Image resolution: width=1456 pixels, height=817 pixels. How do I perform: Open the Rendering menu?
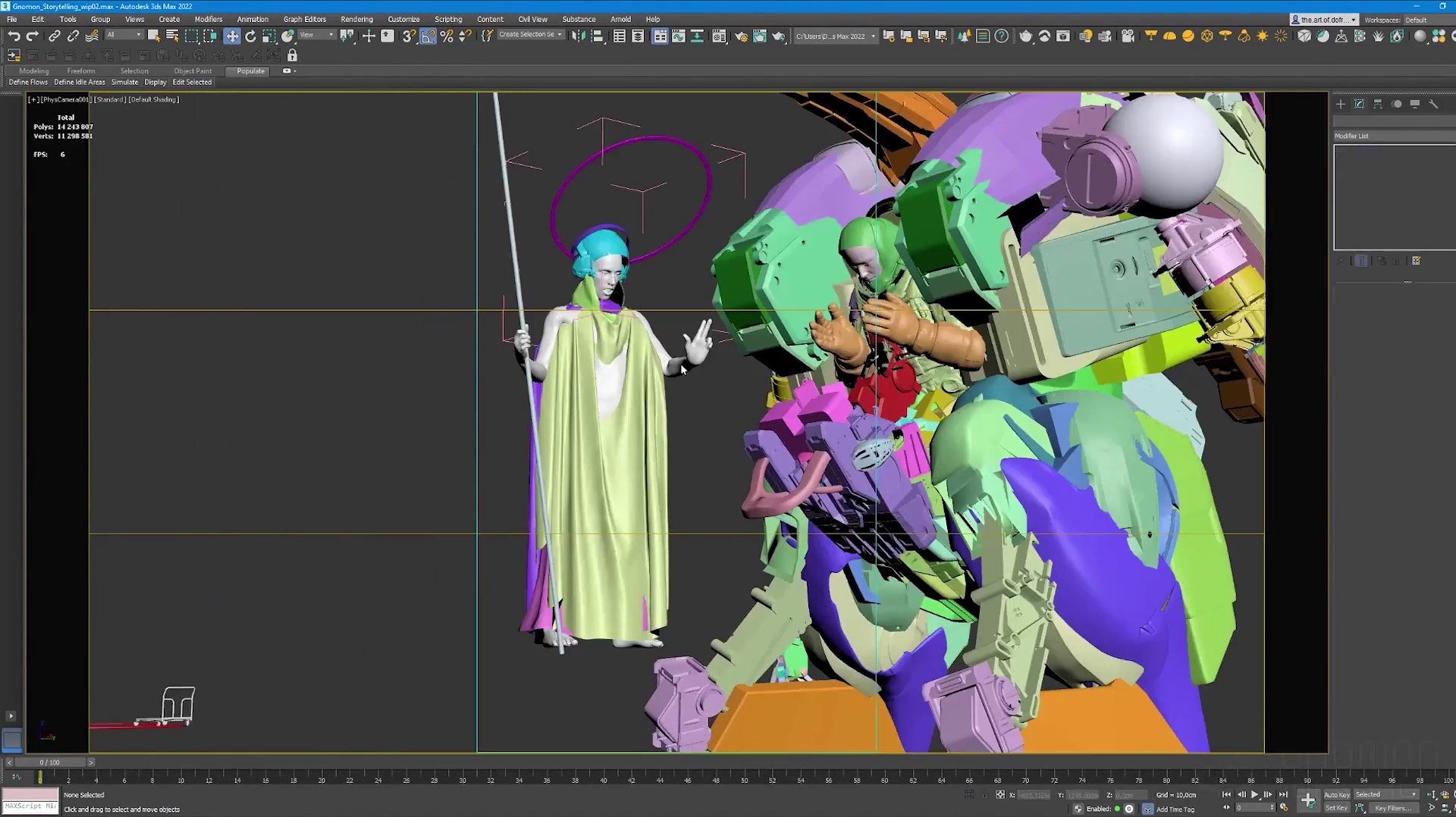[x=356, y=19]
